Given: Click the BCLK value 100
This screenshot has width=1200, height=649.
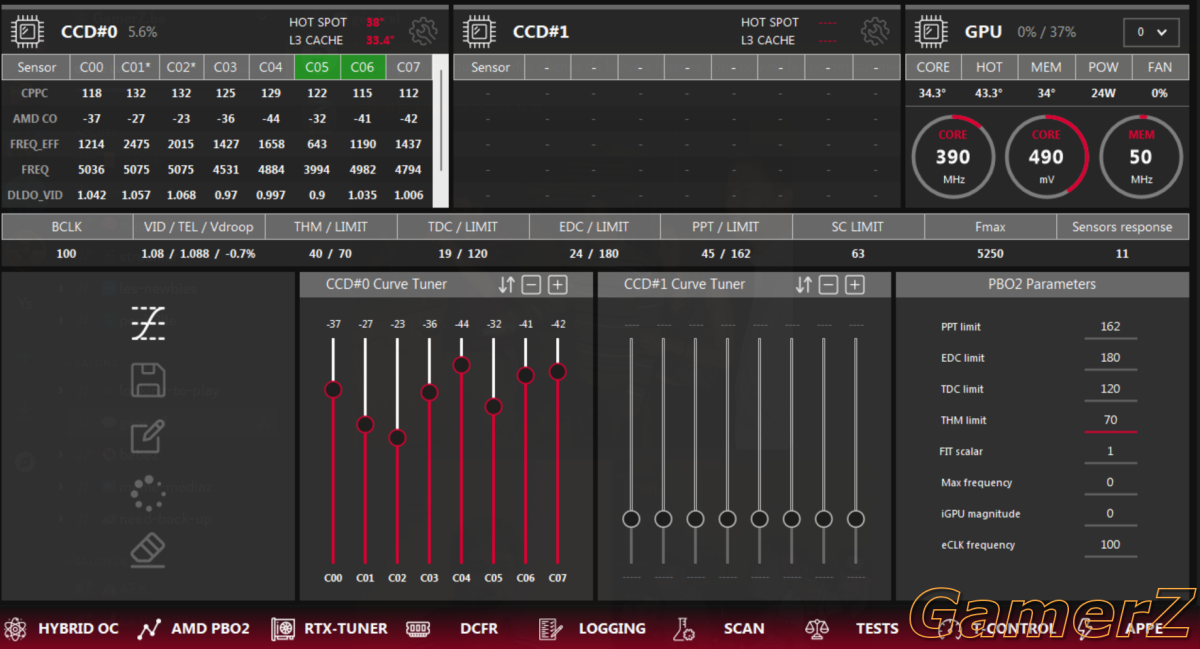Looking at the screenshot, I should [x=66, y=254].
